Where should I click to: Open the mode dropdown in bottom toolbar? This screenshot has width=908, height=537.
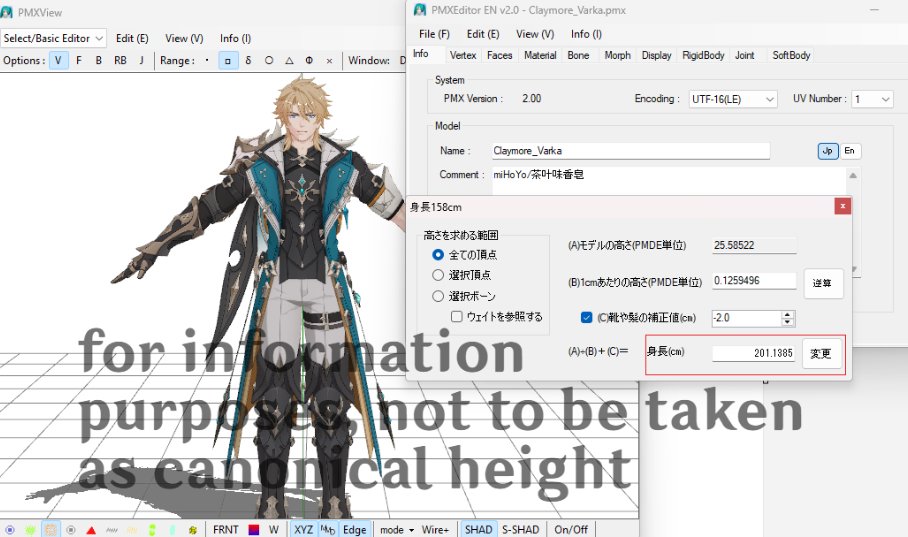397,529
